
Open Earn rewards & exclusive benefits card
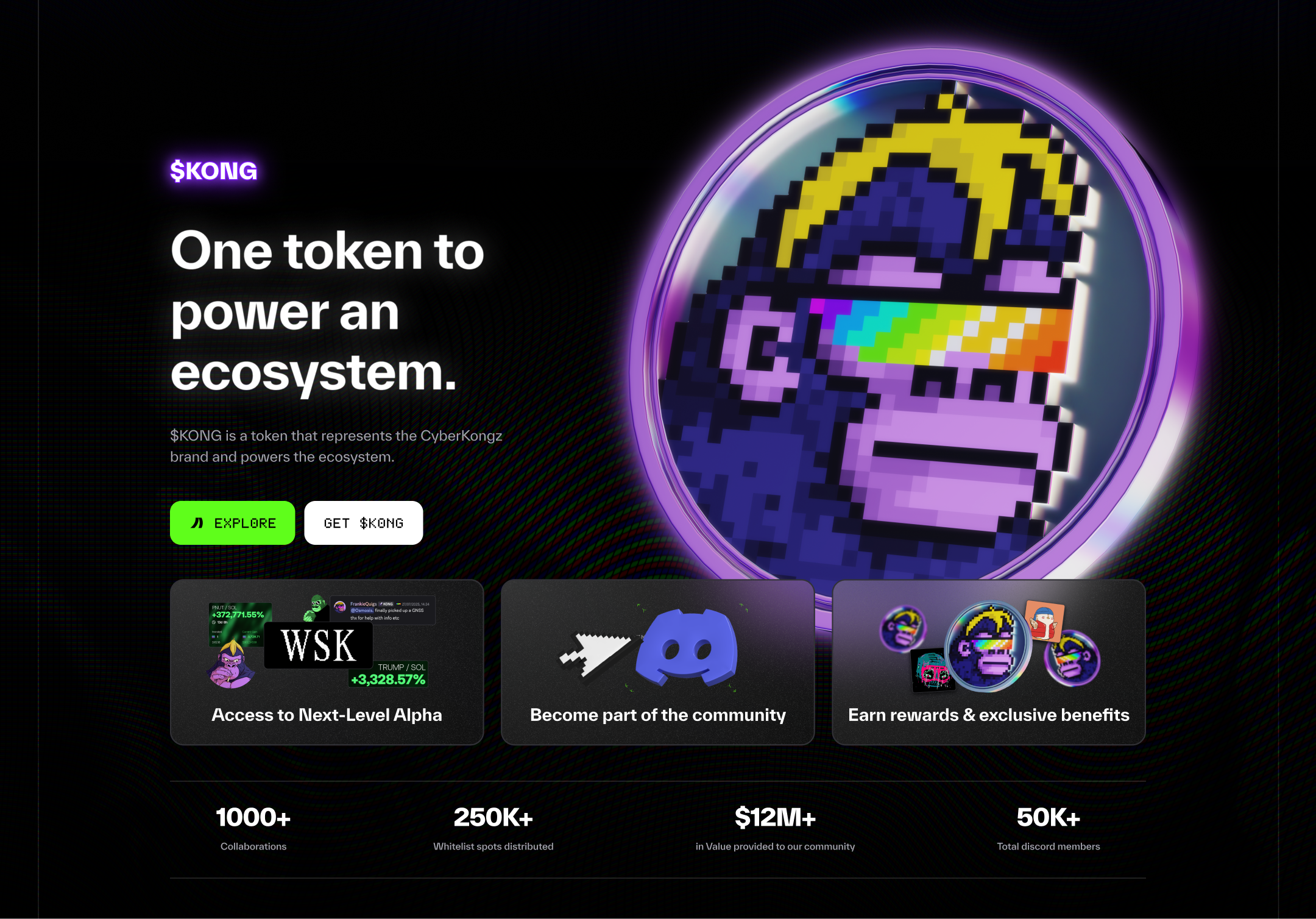(988, 662)
